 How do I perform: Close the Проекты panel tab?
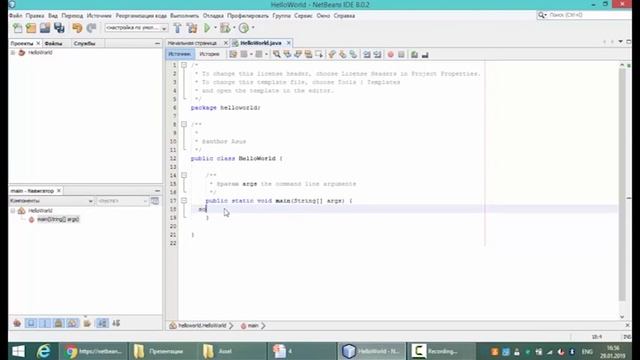point(38,43)
